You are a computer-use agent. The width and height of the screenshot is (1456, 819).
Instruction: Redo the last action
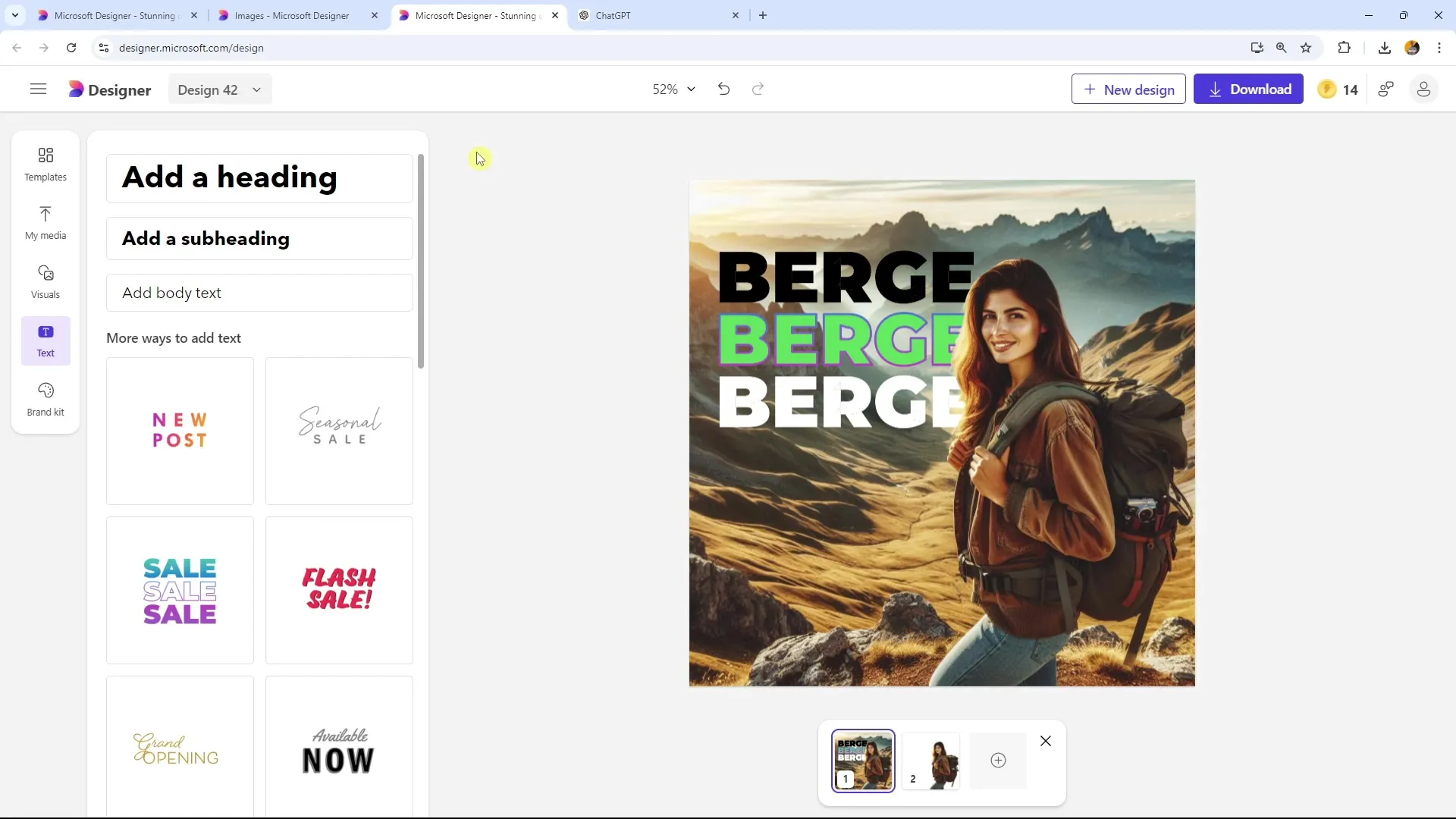[758, 89]
